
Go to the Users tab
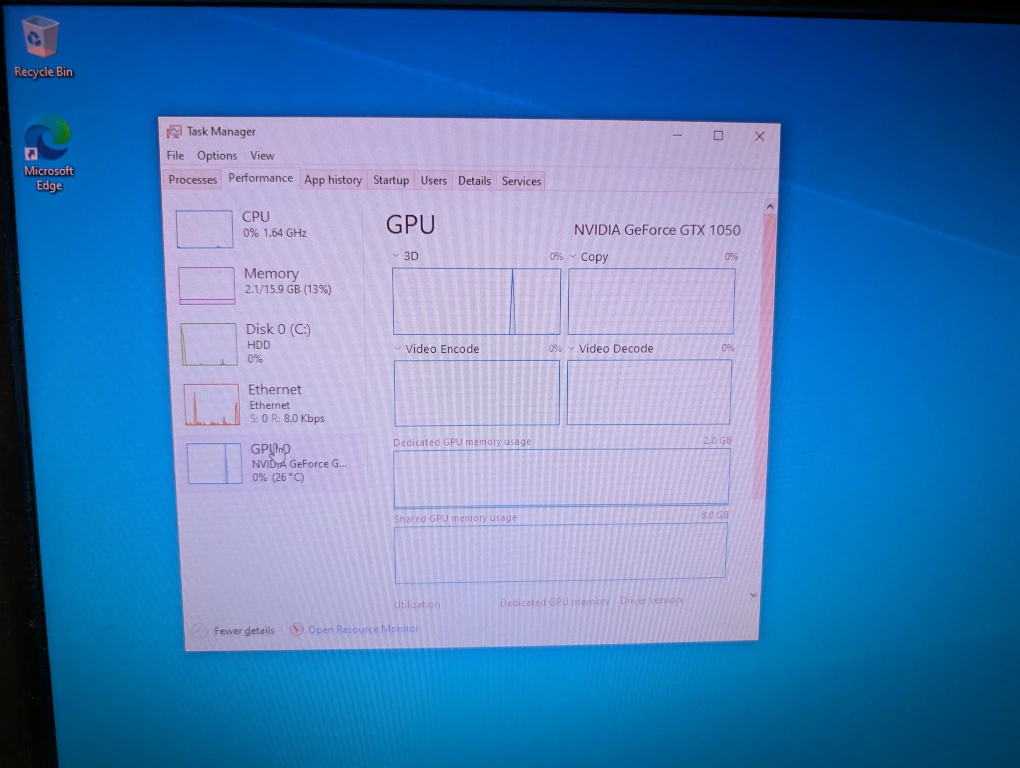tap(433, 181)
